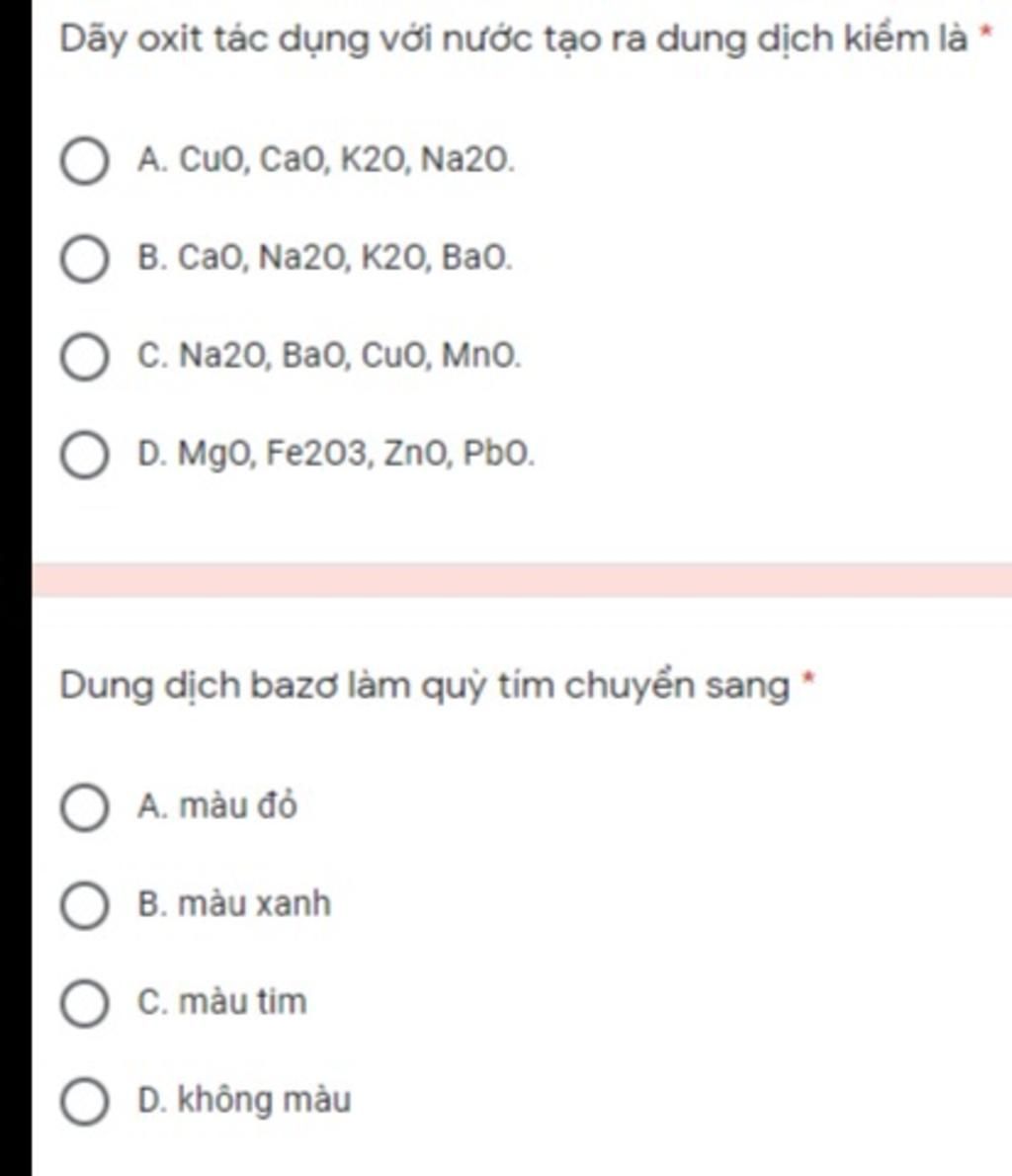The image size is (1012, 1176).
Task: Click the answer text 'C. Na2O, BaO, CuO, MnO.'
Action: tap(329, 356)
